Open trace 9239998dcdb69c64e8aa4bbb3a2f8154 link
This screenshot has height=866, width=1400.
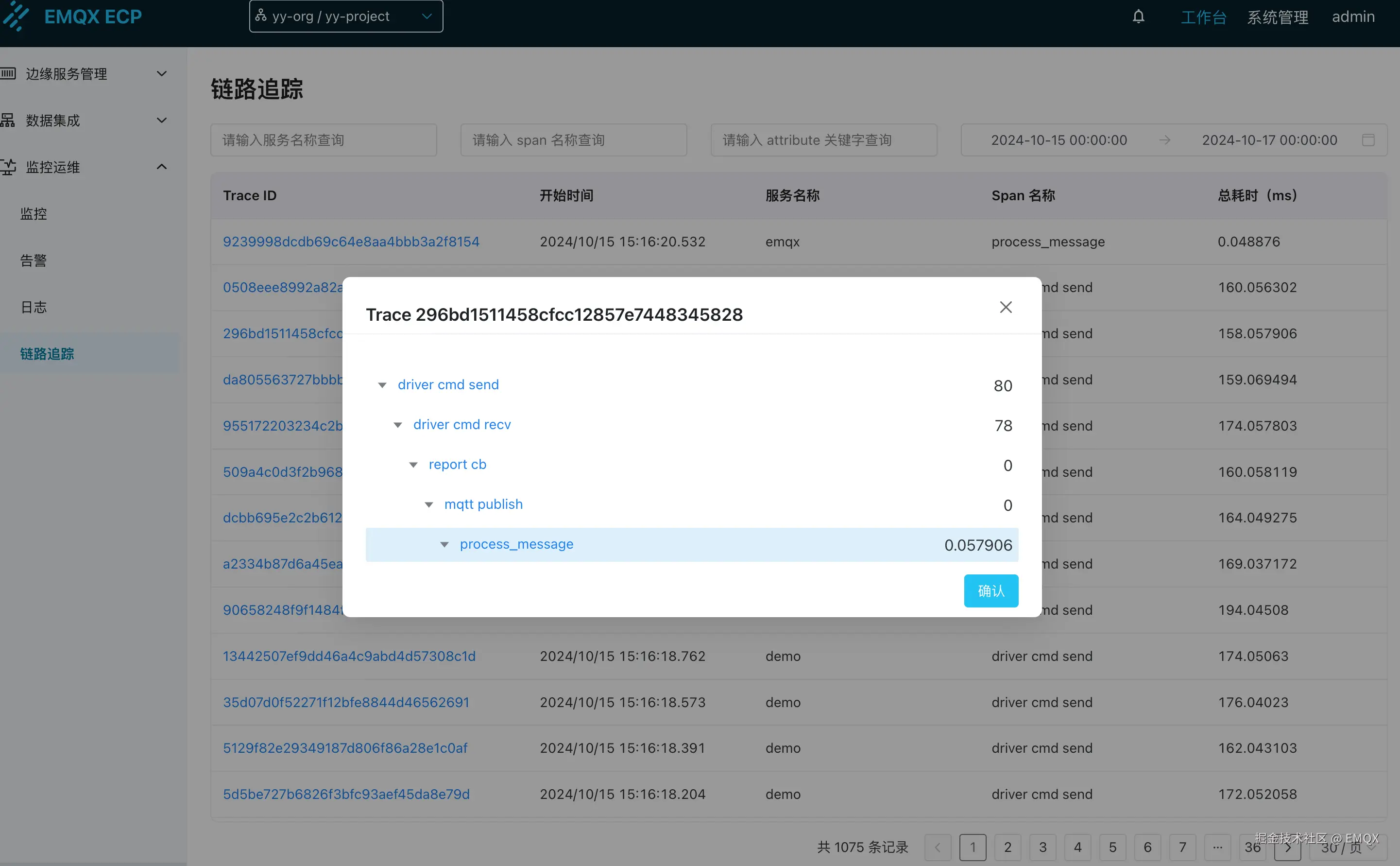(351, 242)
